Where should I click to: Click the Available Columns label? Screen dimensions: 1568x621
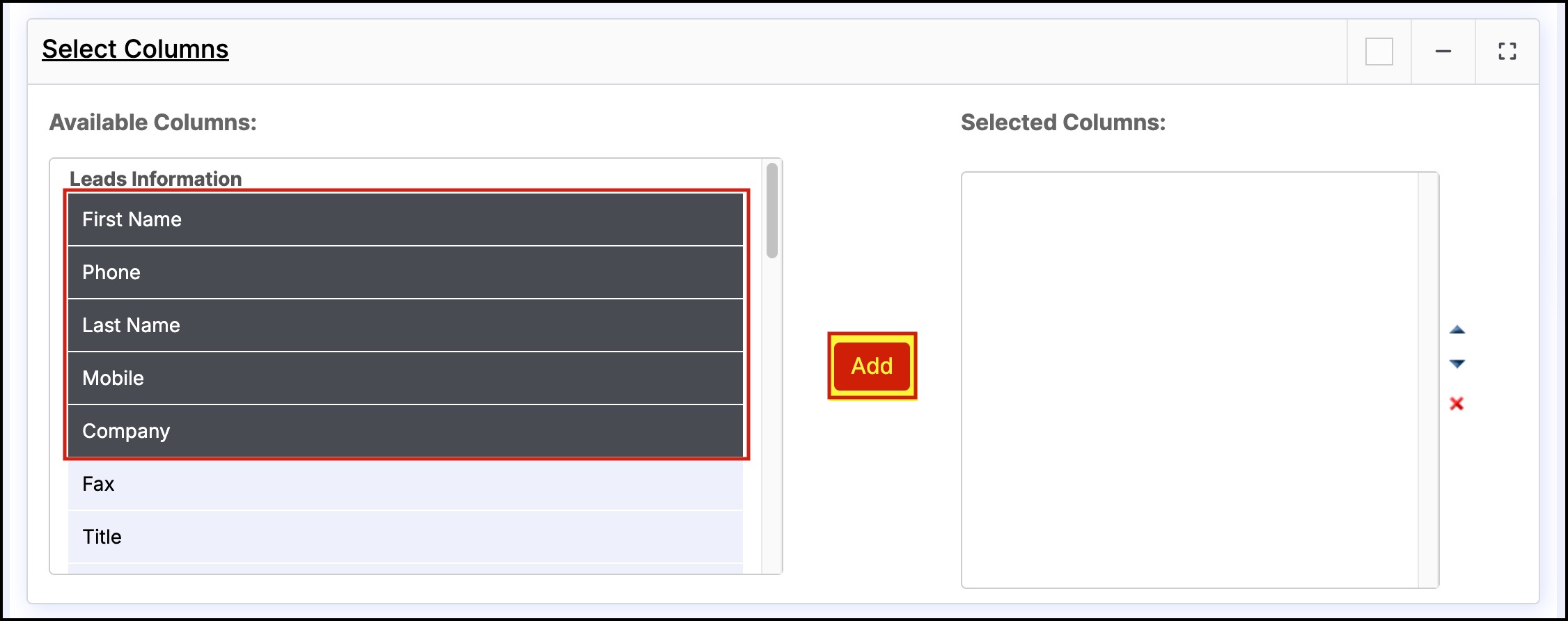152,123
